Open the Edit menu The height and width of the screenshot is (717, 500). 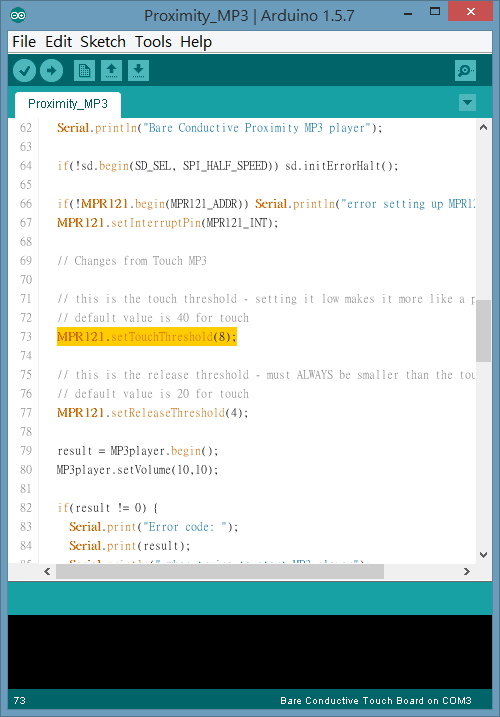[x=58, y=42]
